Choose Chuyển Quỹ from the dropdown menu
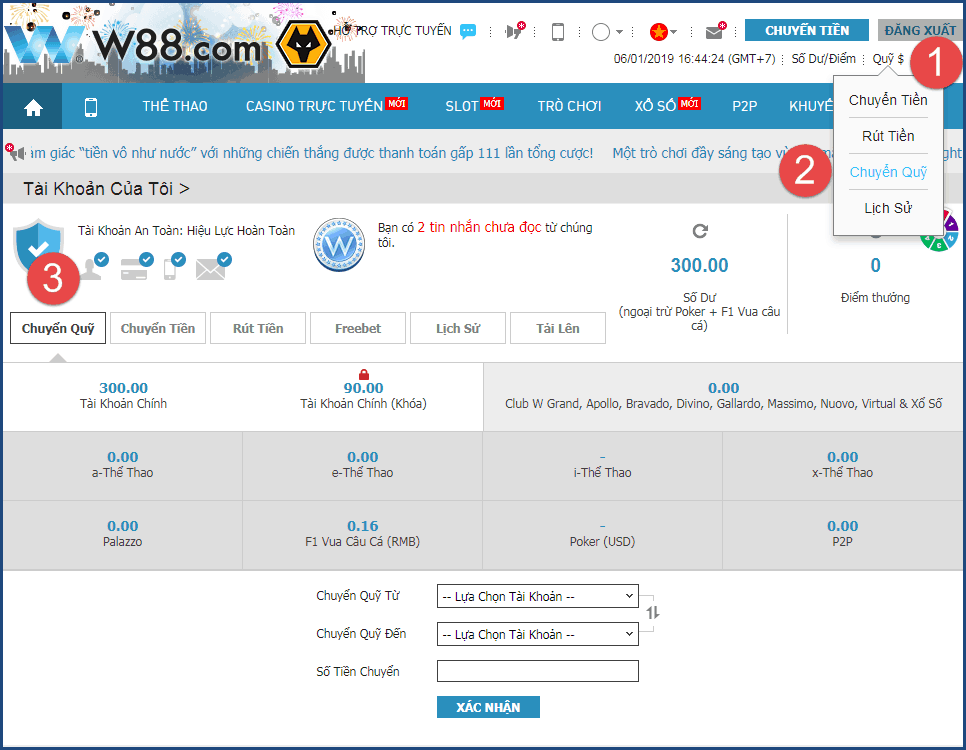The image size is (966, 750). pyautogui.click(x=888, y=172)
